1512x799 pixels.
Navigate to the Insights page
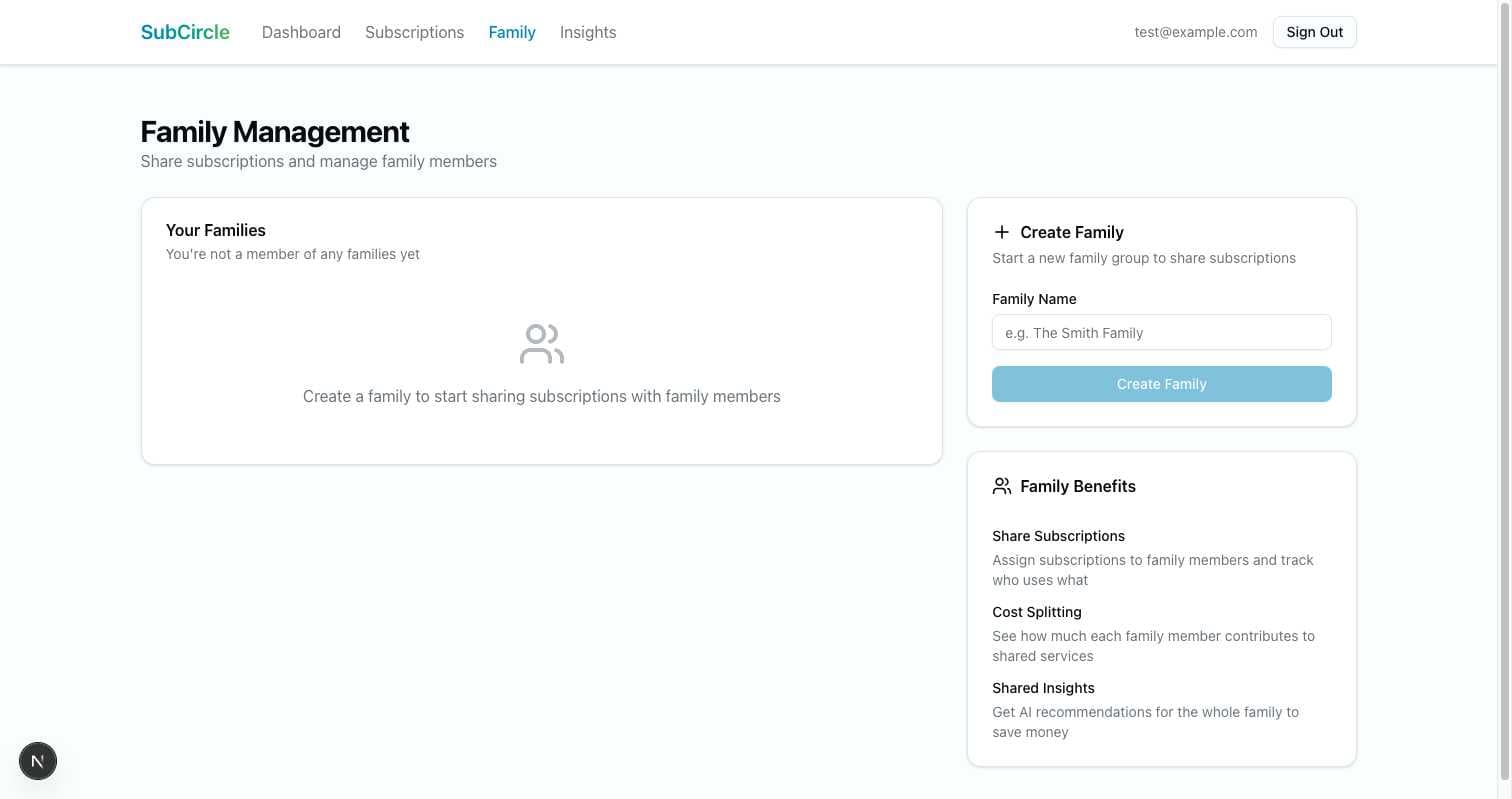tap(588, 32)
